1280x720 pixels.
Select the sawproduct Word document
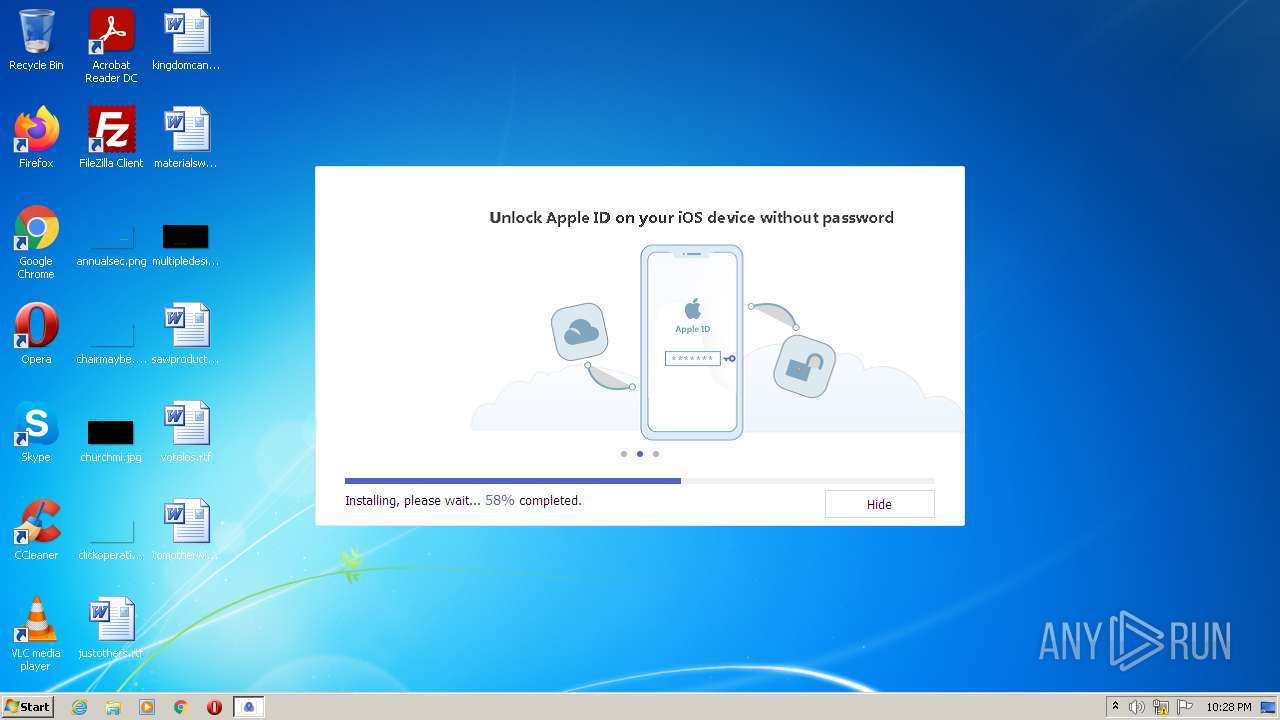tap(186, 333)
